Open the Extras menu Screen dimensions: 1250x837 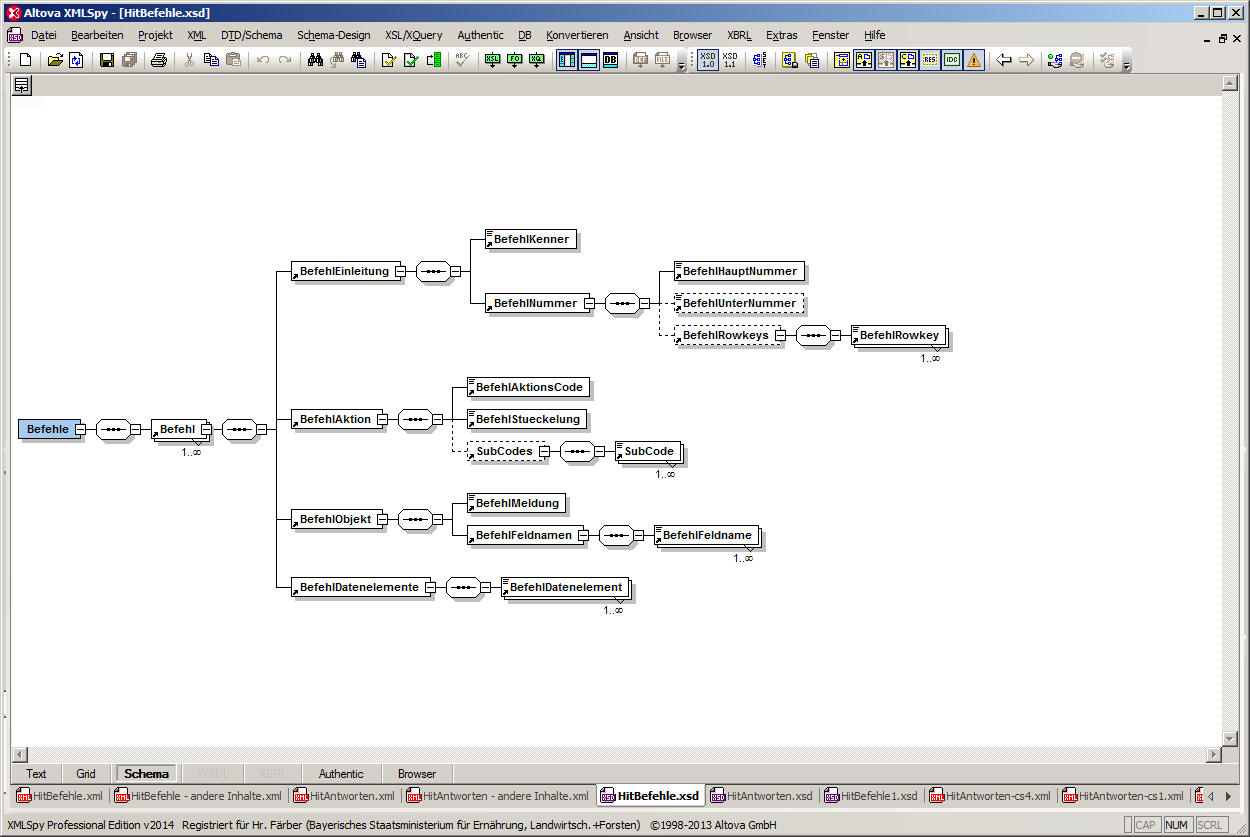click(782, 35)
